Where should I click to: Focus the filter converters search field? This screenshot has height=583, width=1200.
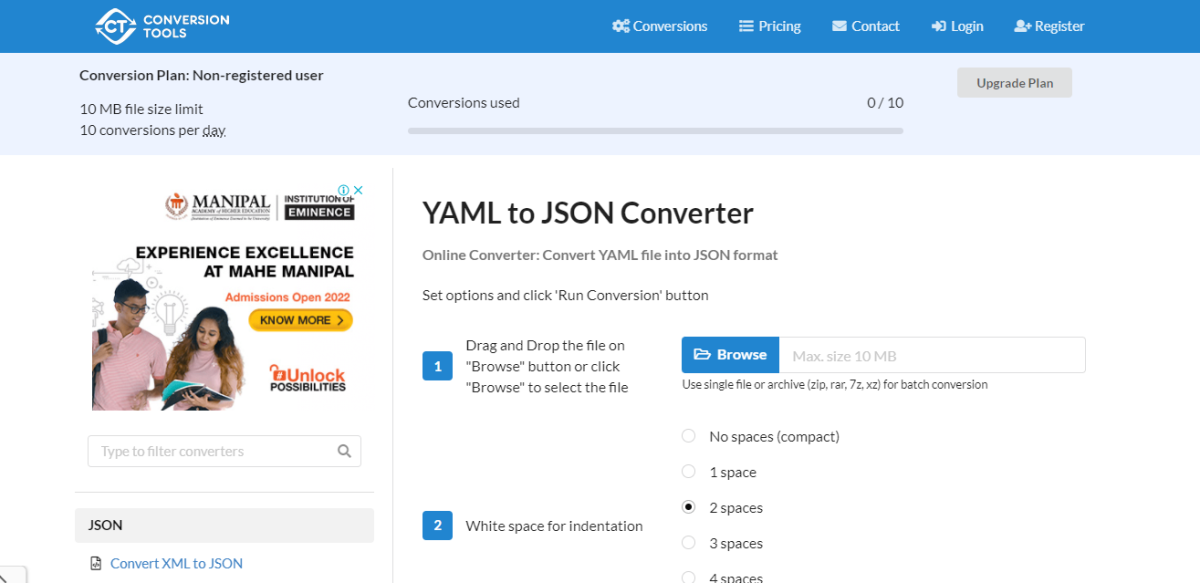(215, 451)
